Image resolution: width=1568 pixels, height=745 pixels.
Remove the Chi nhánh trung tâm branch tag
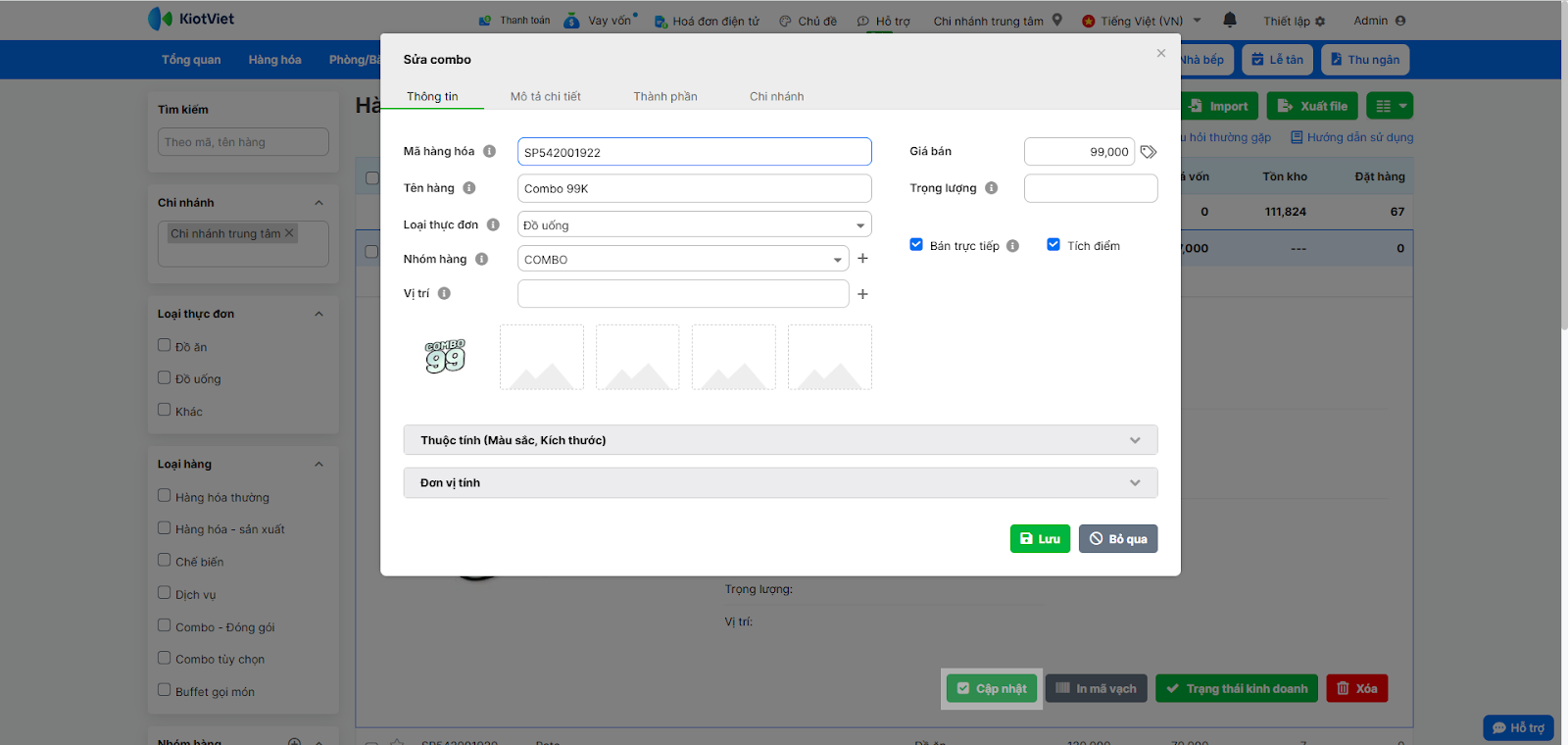[289, 233]
